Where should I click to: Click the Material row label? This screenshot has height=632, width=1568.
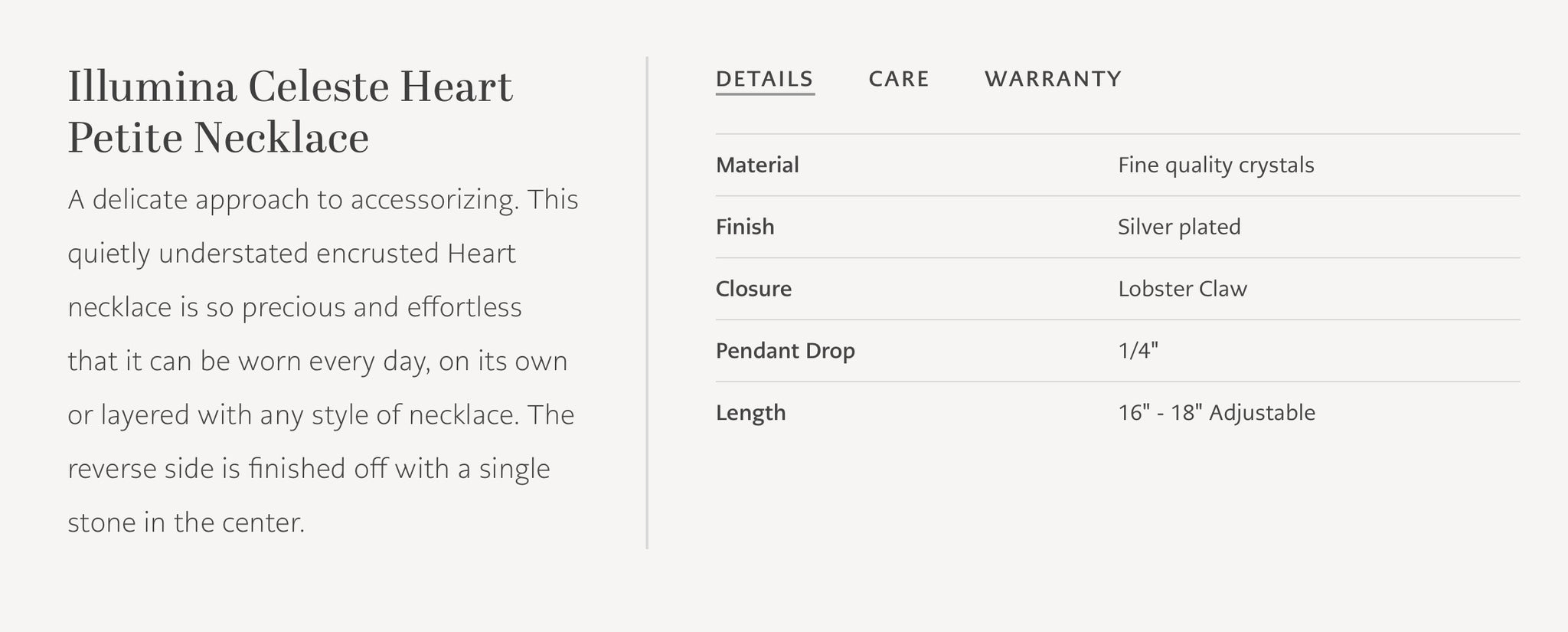(x=757, y=165)
